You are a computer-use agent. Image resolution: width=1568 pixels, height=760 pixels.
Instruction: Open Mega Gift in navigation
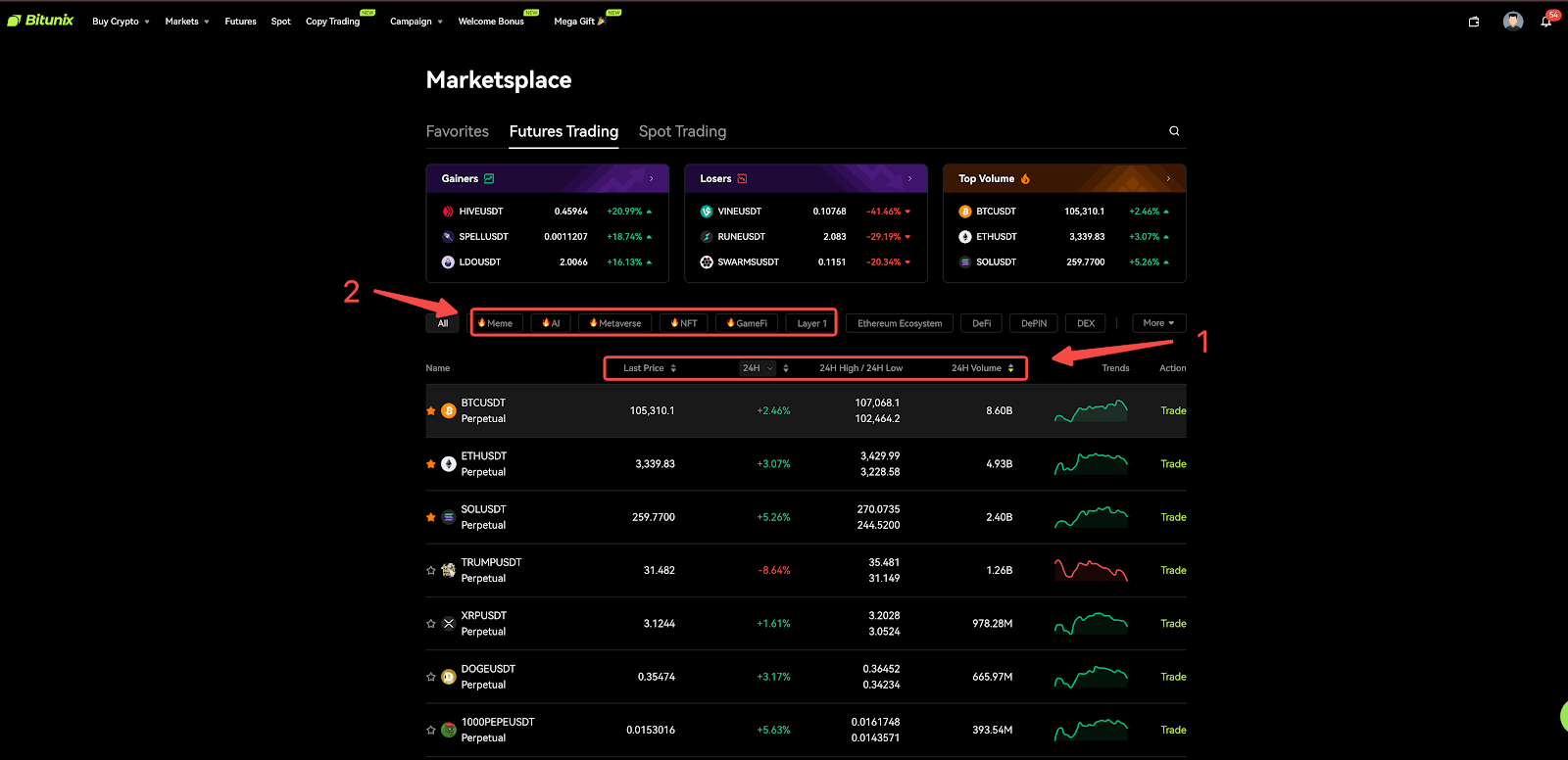pos(580,22)
